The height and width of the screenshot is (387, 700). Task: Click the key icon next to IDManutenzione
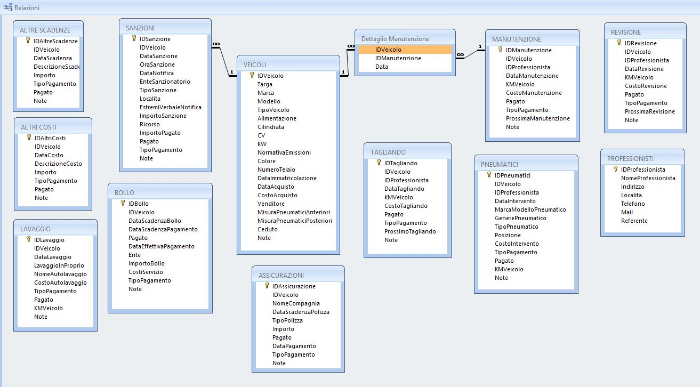(x=500, y=50)
